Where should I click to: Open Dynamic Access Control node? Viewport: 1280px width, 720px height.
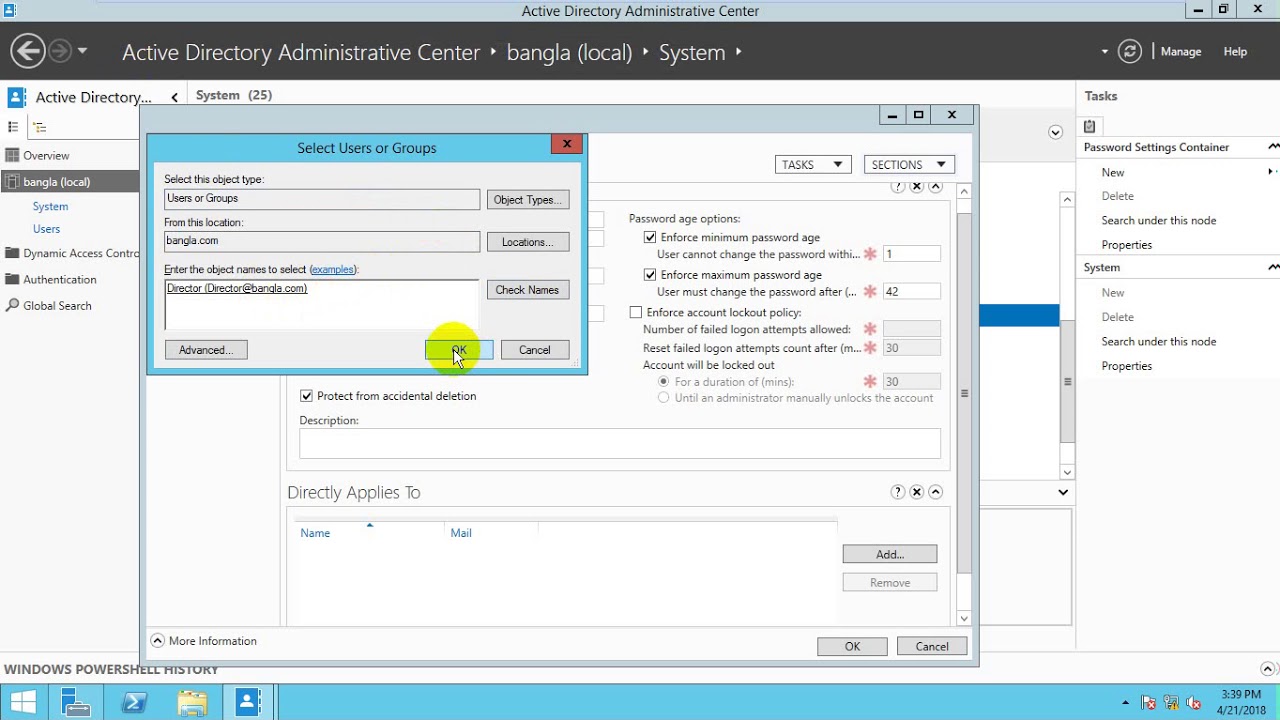point(72,254)
